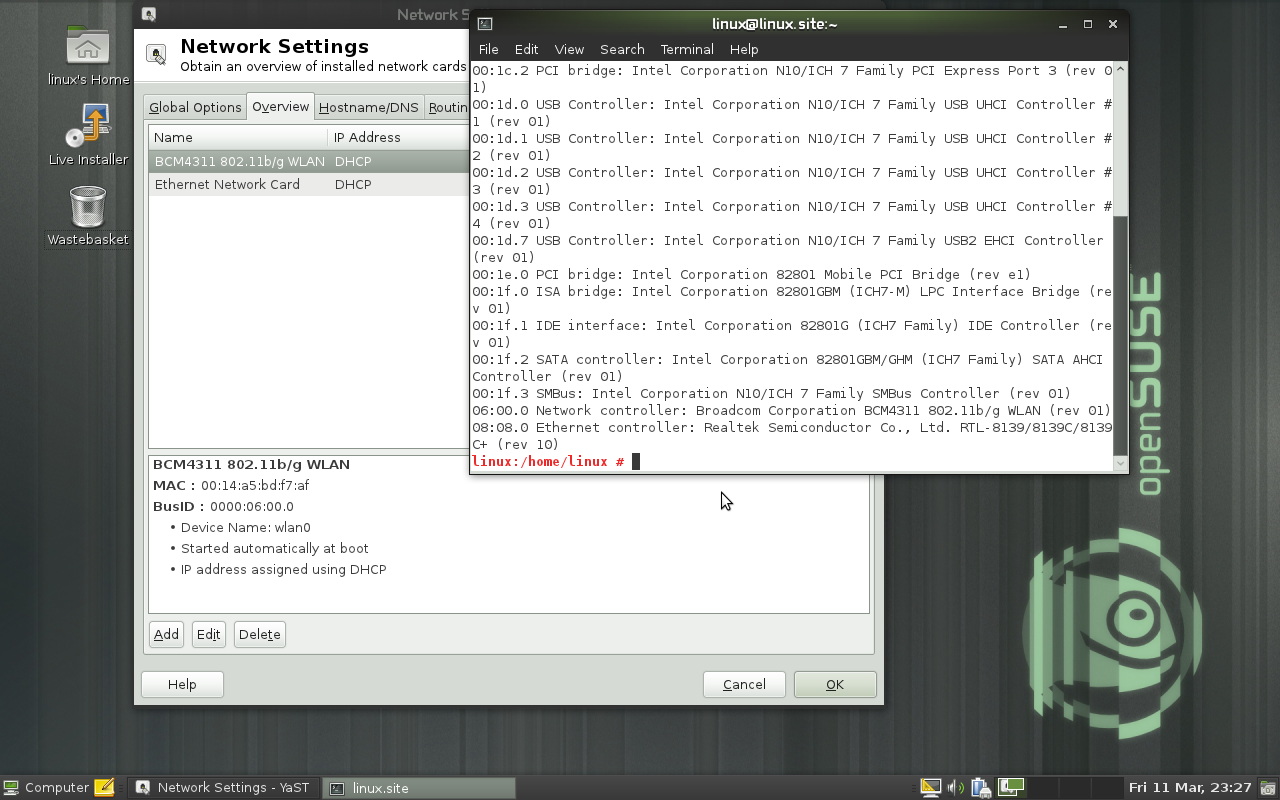This screenshot has width=1280, height=800.
Task: Open the terminal File menu
Action: (489, 49)
